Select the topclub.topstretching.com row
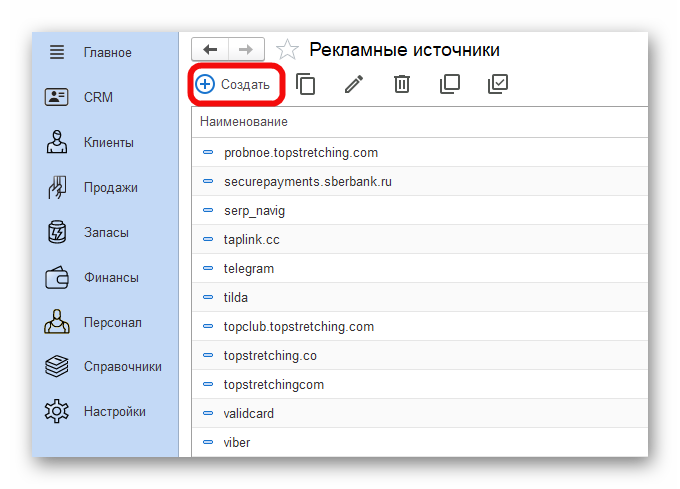The height and width of the screenshot is (489, 680). pos(420,326)
